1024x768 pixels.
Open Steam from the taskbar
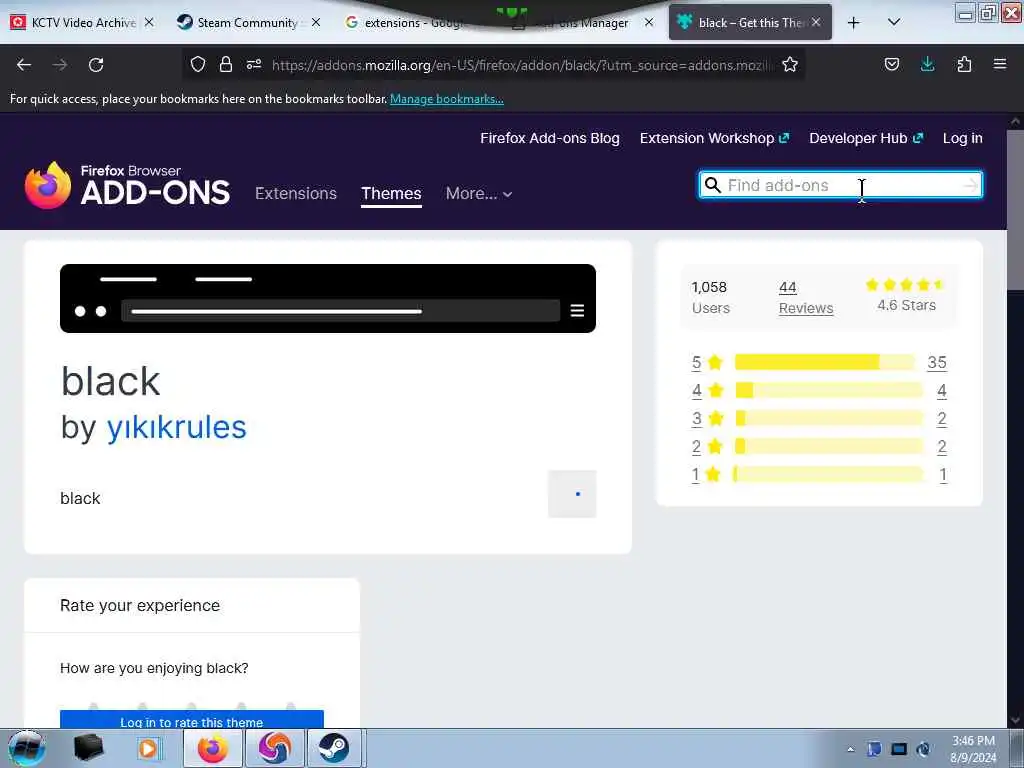334,748
